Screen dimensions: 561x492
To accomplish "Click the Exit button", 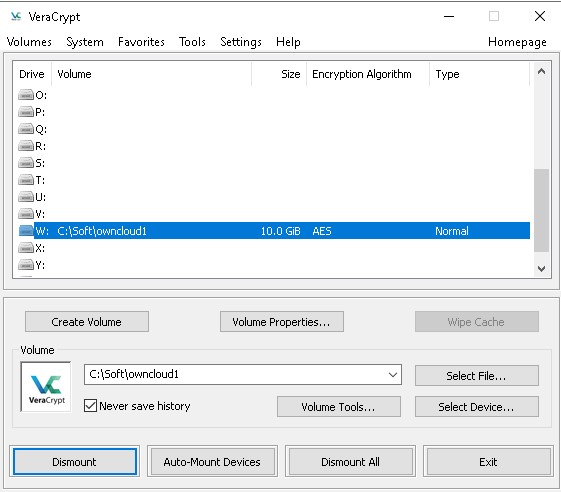I will coord(488,462).
